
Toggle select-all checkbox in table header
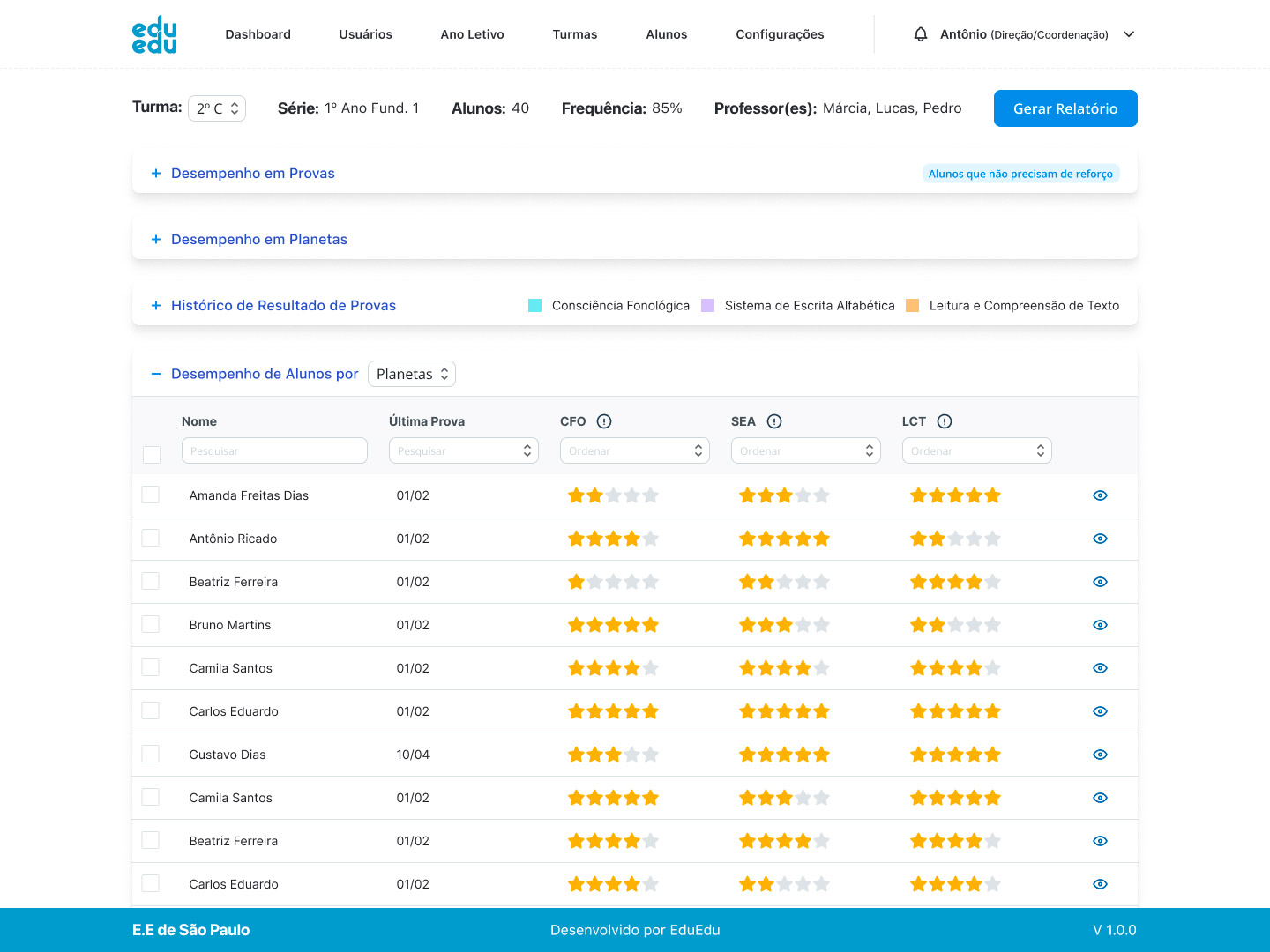click(152, 455)
